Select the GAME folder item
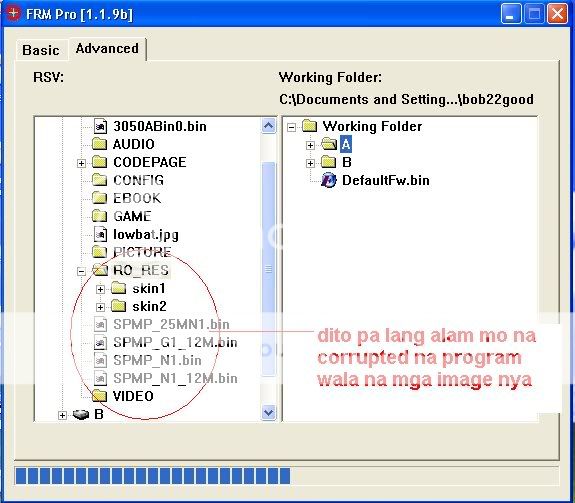 coord(121,216)
